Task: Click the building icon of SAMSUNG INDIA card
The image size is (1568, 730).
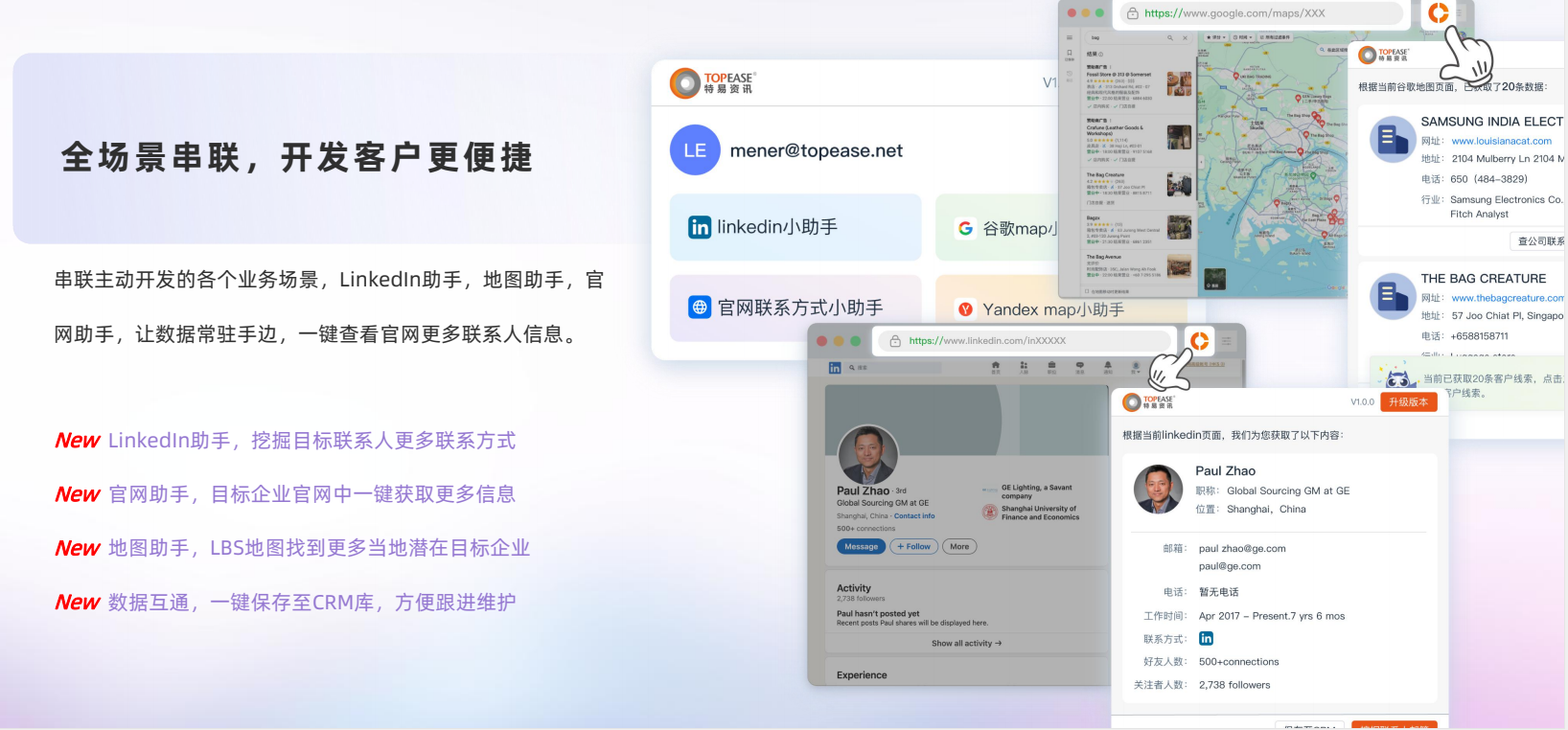Action: 1393,140
